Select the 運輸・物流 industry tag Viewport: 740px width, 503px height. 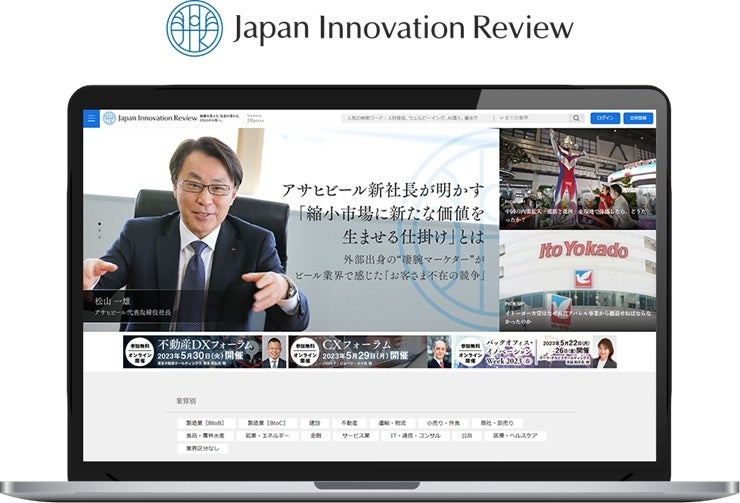(x=392, y=423)
